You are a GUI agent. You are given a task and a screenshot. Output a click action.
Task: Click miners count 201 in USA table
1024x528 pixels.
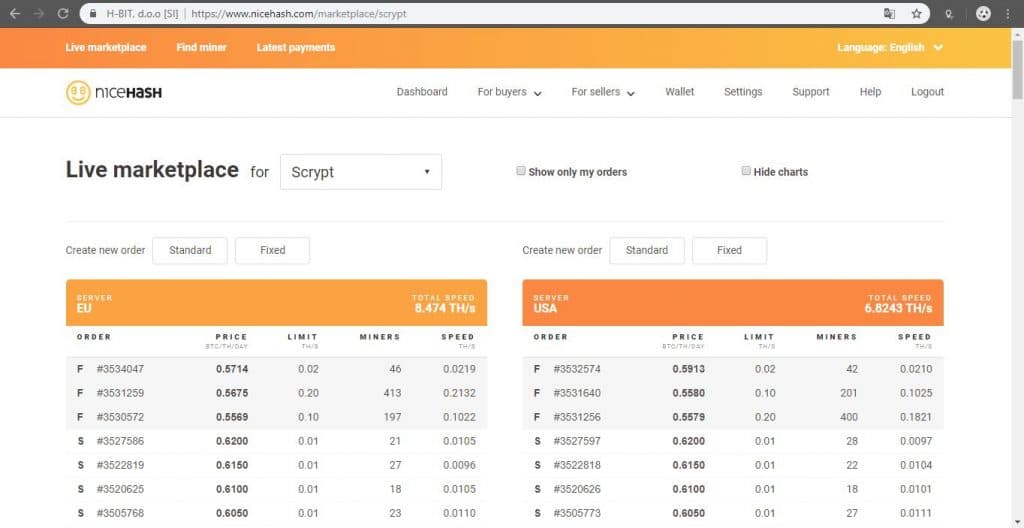[848, 393]
